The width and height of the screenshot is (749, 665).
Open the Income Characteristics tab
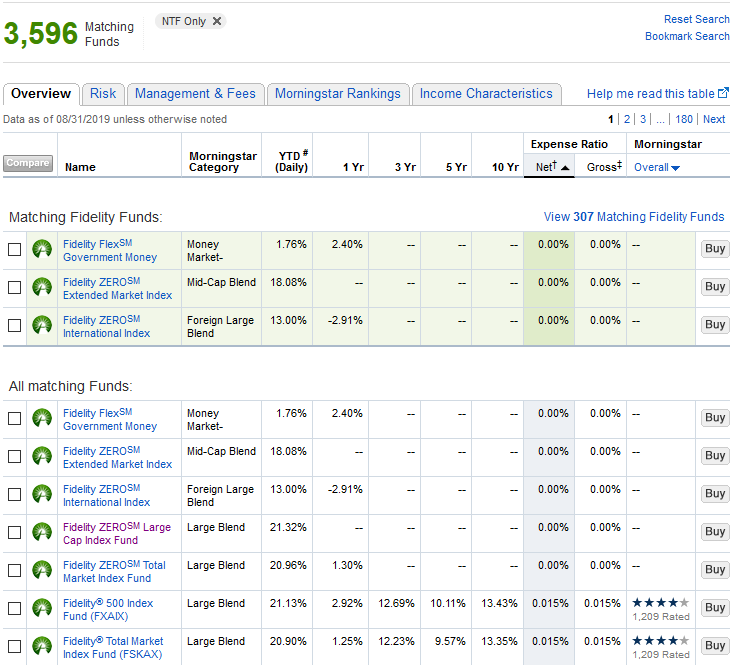(486, 94)
